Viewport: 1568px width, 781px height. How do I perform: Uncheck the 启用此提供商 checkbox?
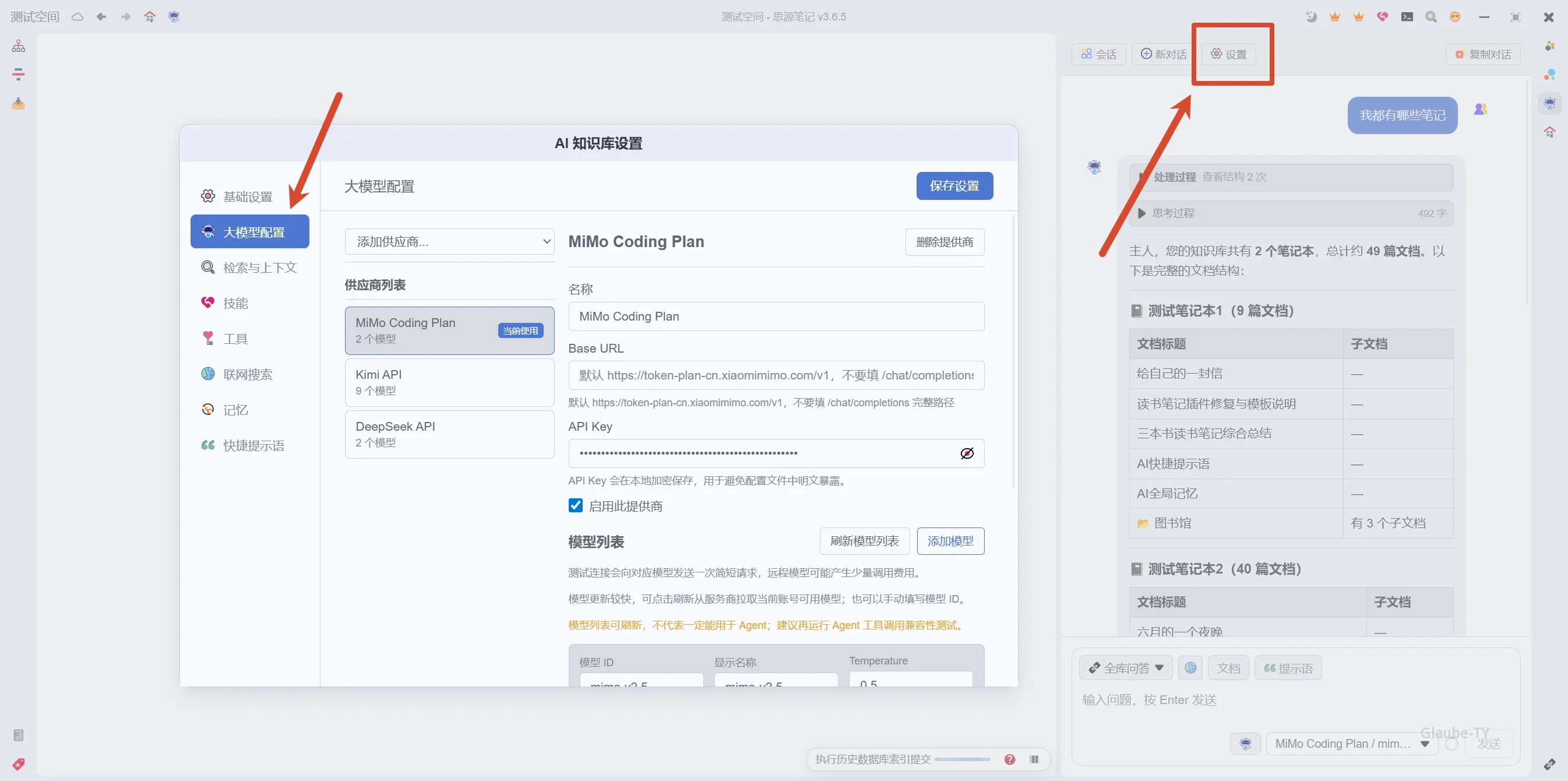575,505
